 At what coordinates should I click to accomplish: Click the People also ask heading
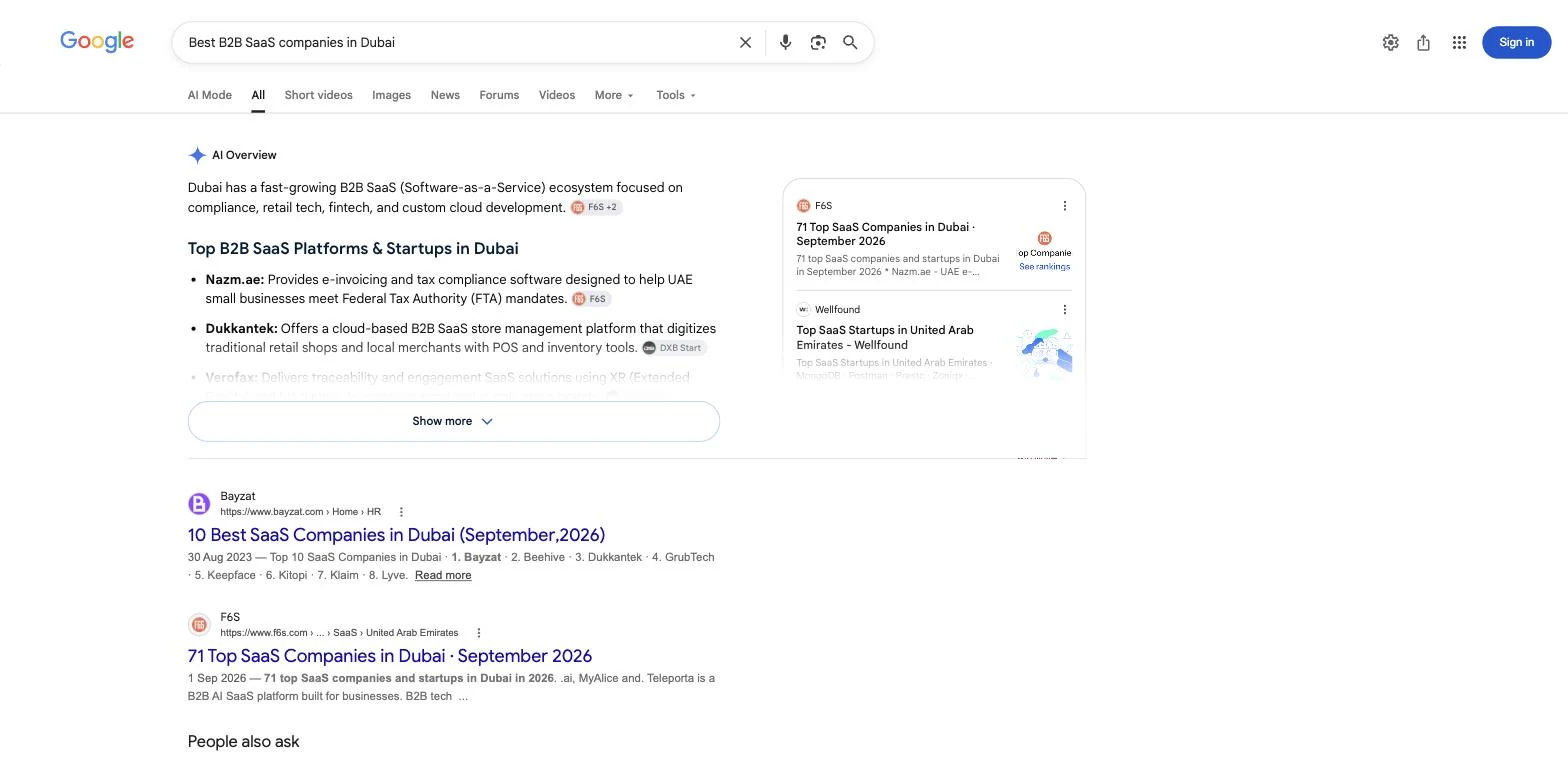pyautogui.click(x=244, y=742)
